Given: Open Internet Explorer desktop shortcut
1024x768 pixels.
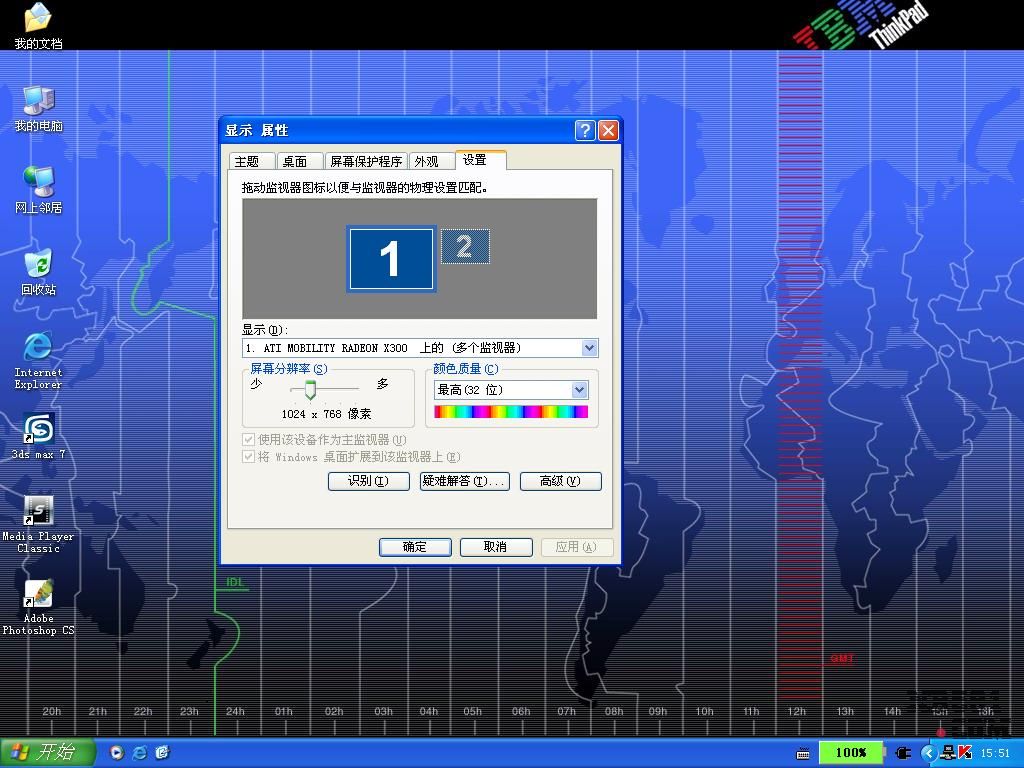Looking at the screenshot, I should (38, 347).
